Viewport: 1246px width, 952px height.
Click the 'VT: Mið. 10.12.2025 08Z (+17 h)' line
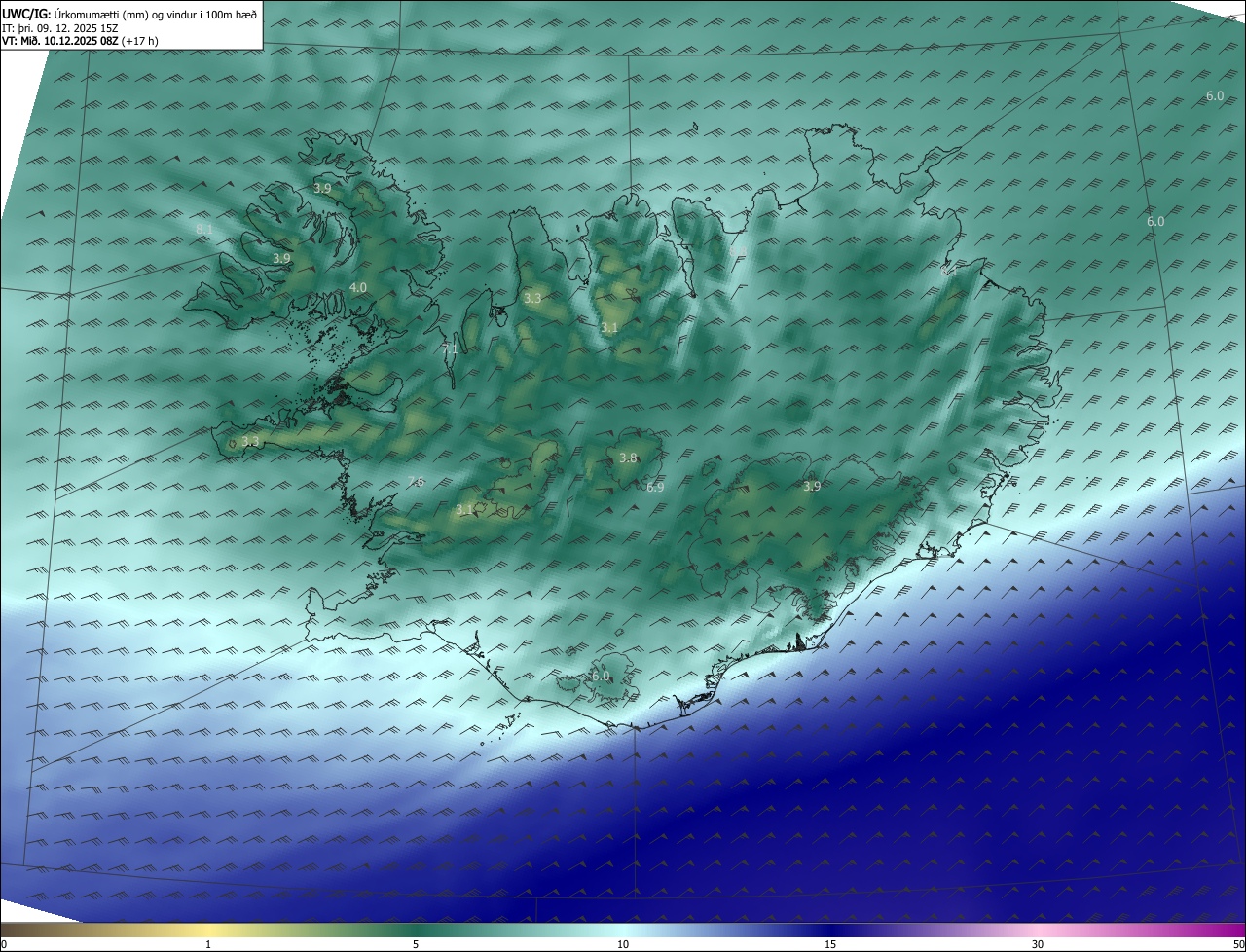tap(80, 41)
